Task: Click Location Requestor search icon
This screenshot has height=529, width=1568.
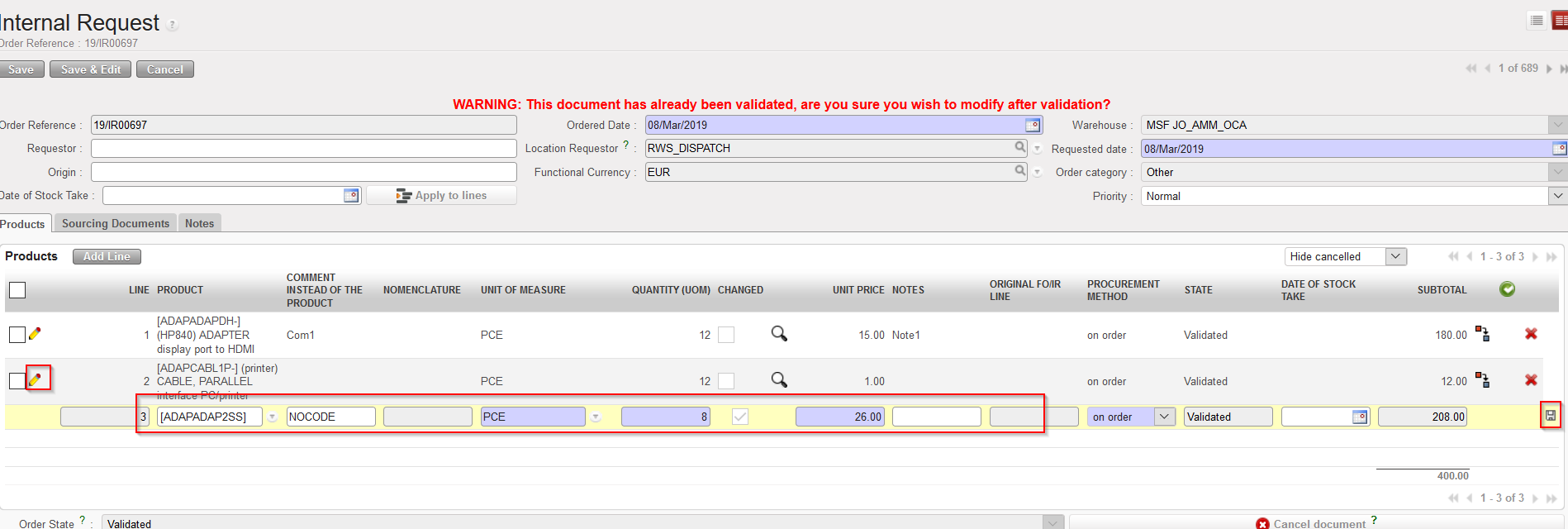Action: (1021, 147)
